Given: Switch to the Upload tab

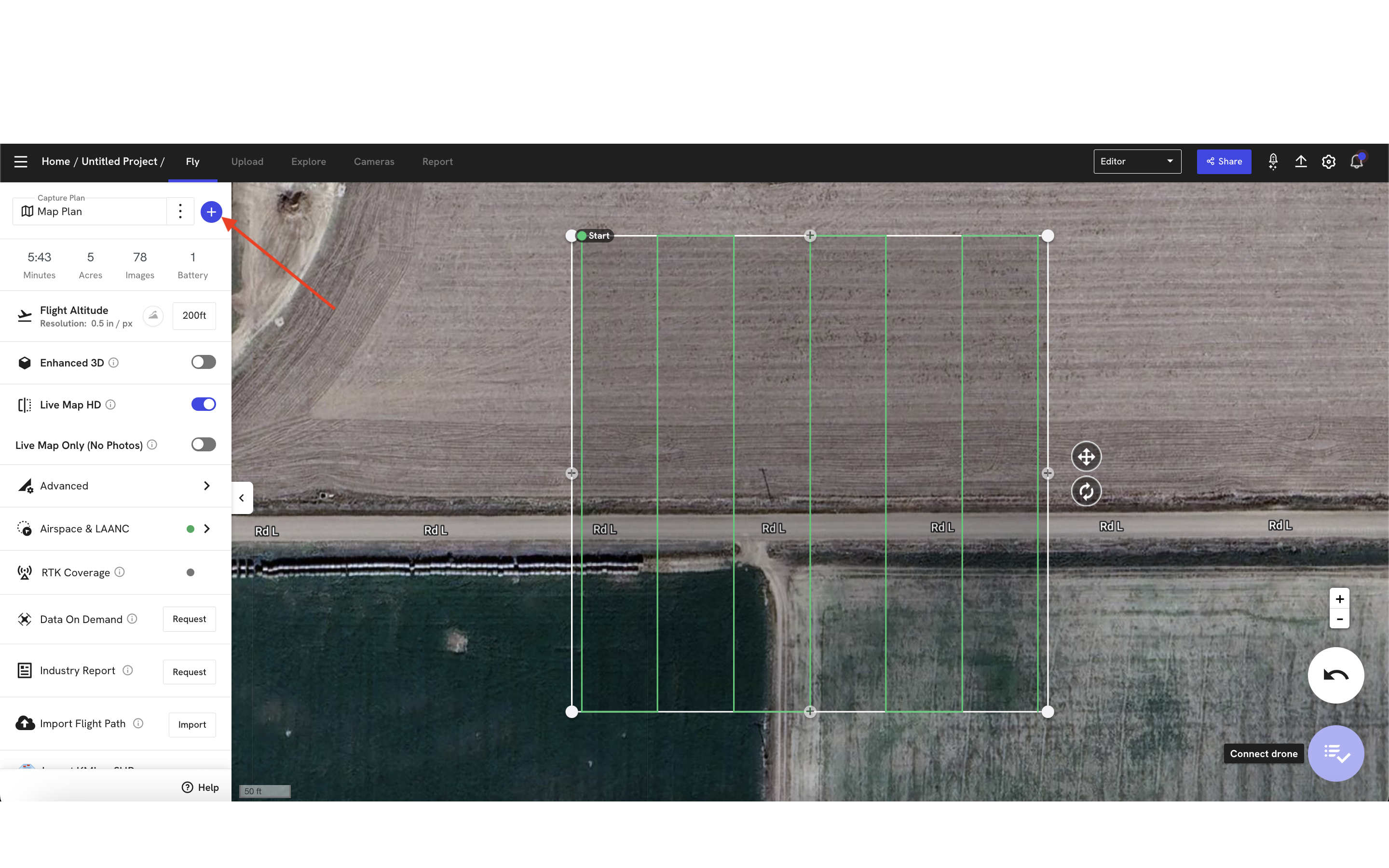Looking at the screenshot, I should (x=247, y=162).
